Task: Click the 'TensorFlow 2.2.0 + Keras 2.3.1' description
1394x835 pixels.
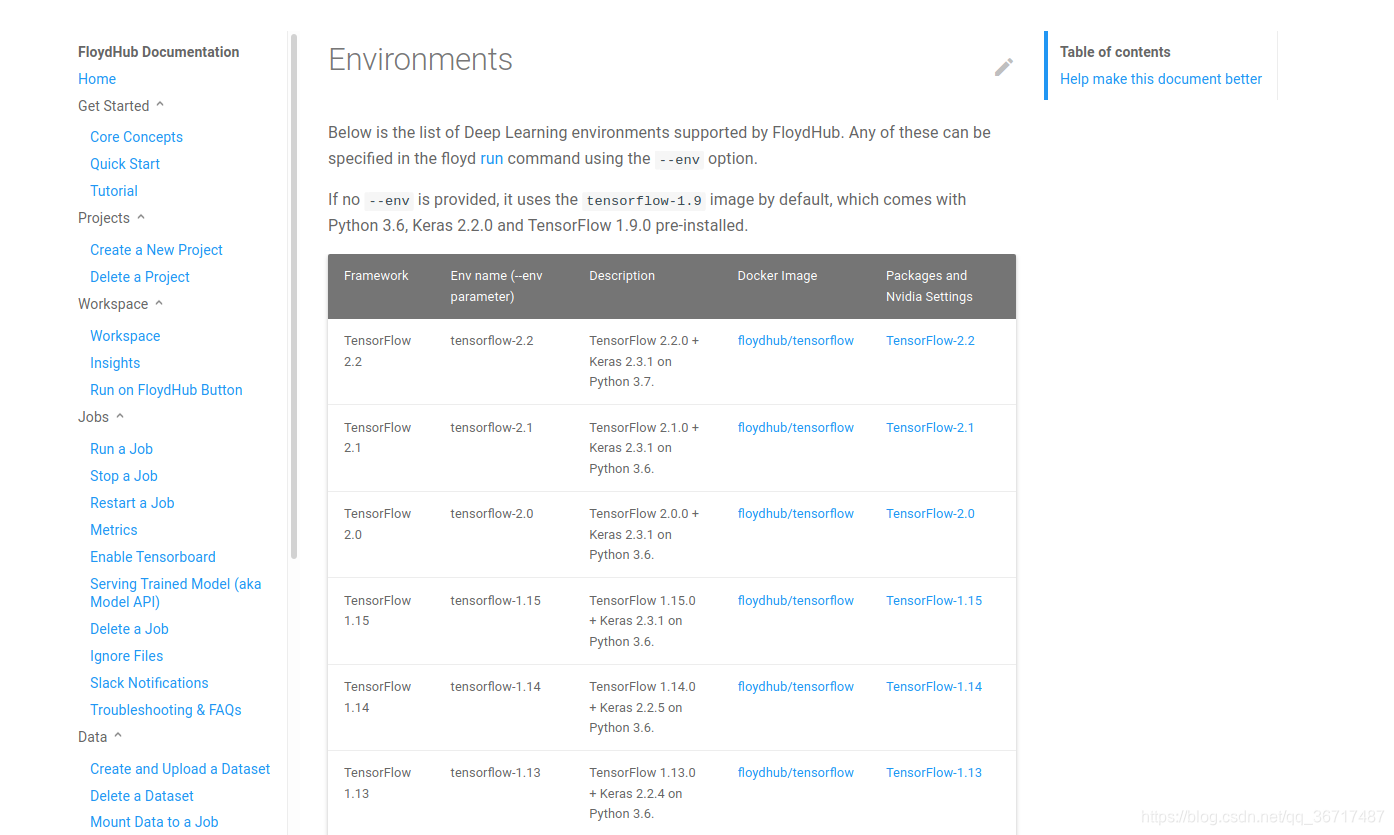Action: (x=644, y=361)
